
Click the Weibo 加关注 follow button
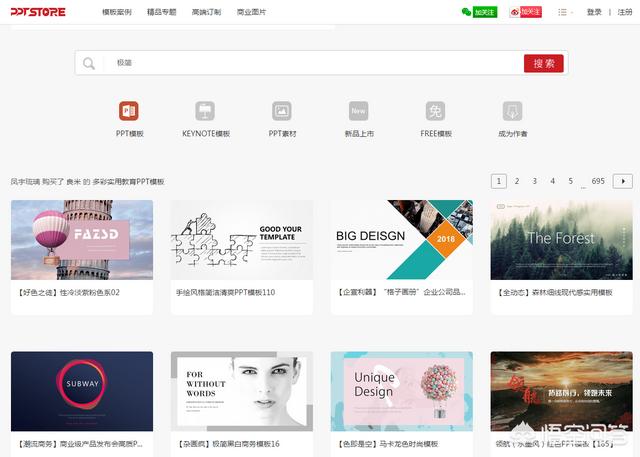[526, 12]
